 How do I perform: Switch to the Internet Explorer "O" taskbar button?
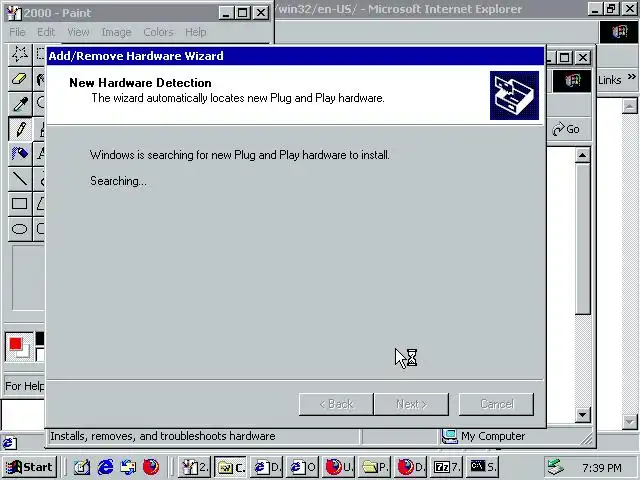coord(302,467)
